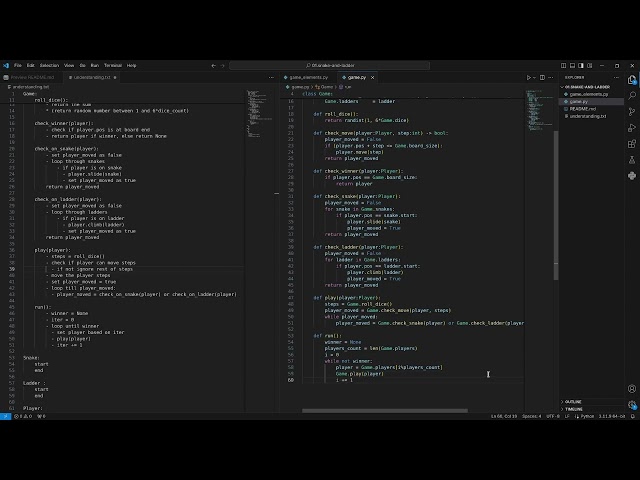Screen dimensions: 640x480
Task: Open the Python extension icon
Action: (x=632, y=176)
